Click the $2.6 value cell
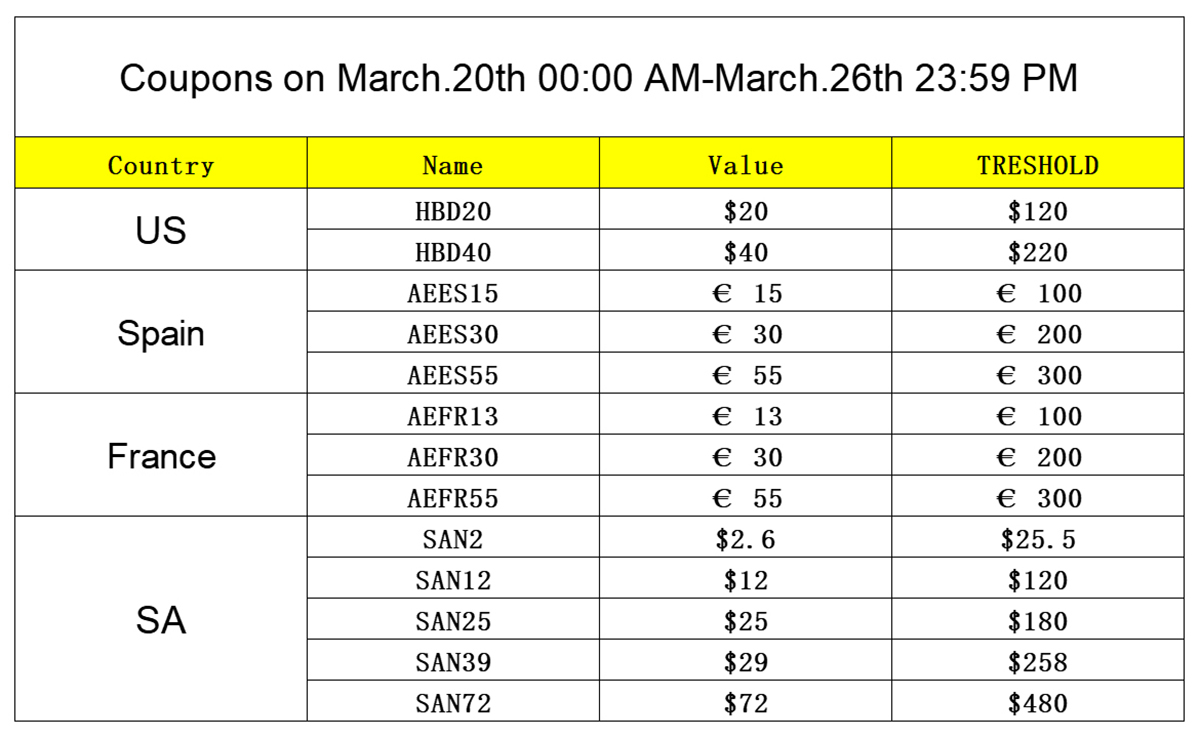Image resolution: width=1200 pixels, height=738 pixels. 745,539
